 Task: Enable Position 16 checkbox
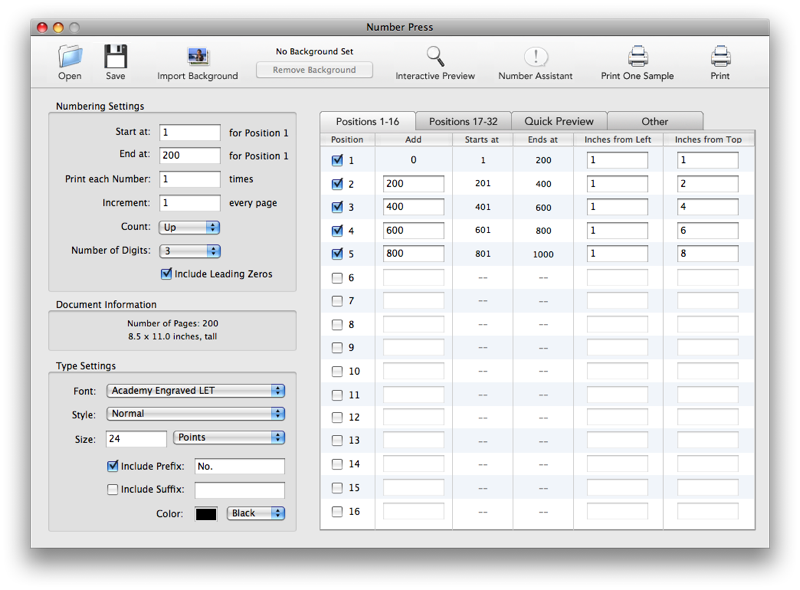337,511
